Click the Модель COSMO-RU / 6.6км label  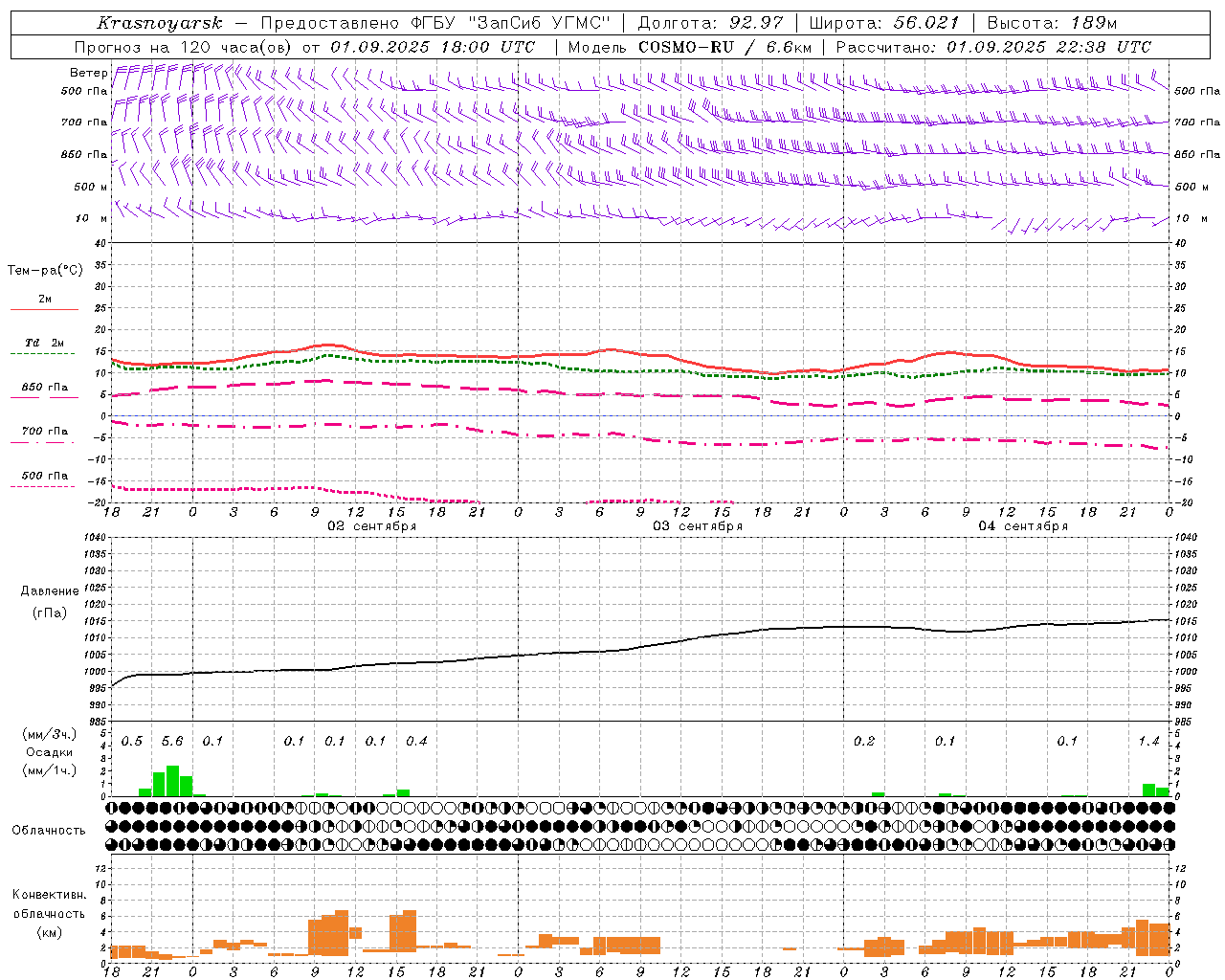690,47
